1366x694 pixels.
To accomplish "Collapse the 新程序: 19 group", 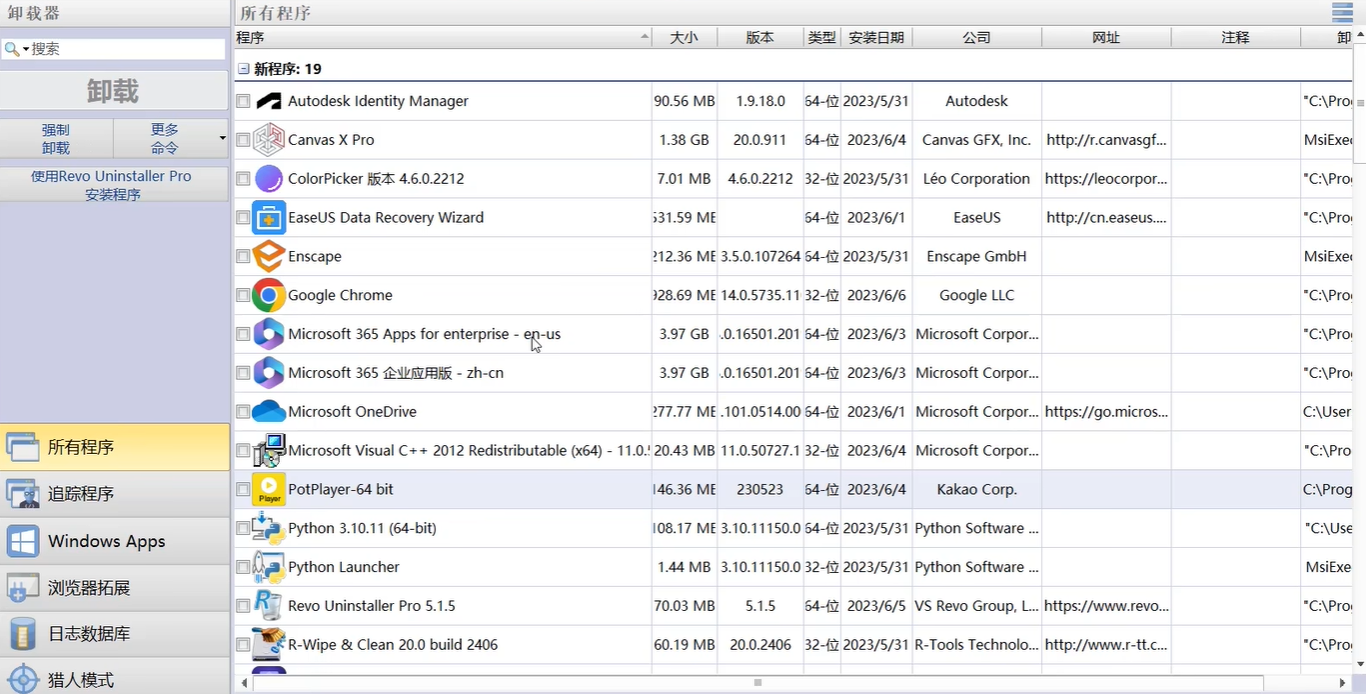I will [x=243, y=69].
